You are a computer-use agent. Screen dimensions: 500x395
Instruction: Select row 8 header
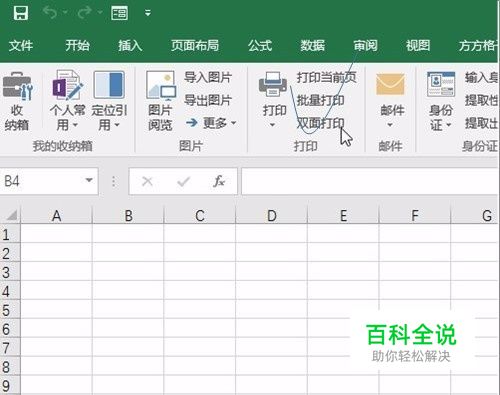point(9,367)
